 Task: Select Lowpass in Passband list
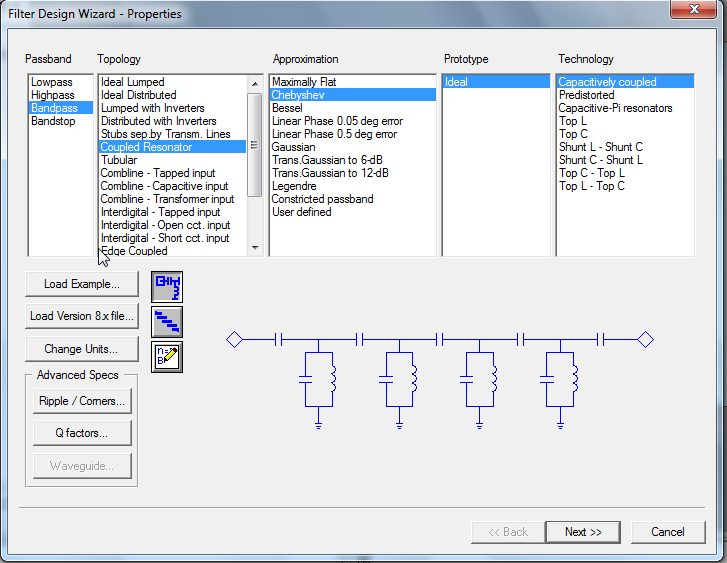(x=50, y=82)
